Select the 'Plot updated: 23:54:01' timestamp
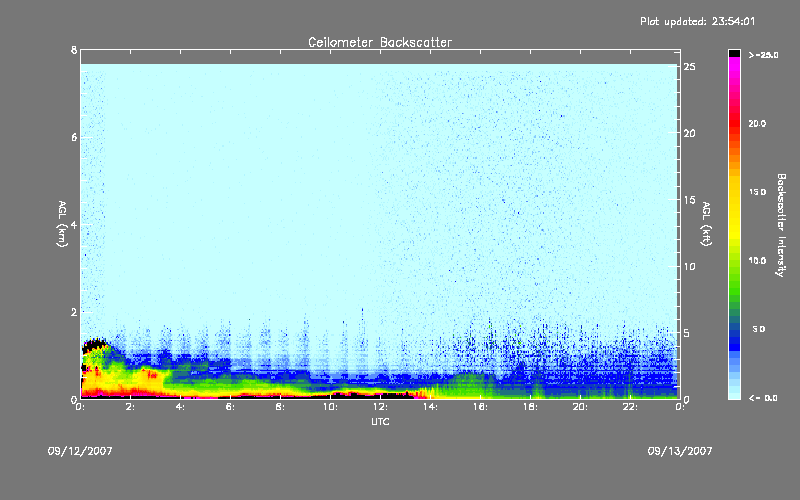This screenshot has height=500, width=800. [697, 21]
